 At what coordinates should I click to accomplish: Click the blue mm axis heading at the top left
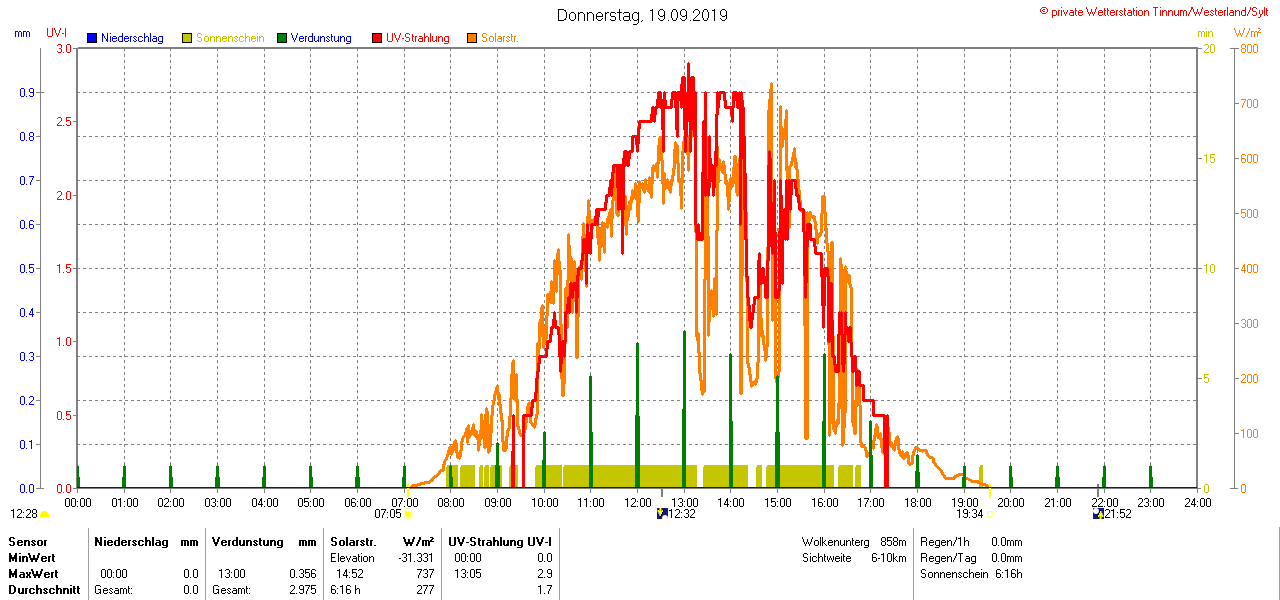pyautogui.click(x=22, y=33)
